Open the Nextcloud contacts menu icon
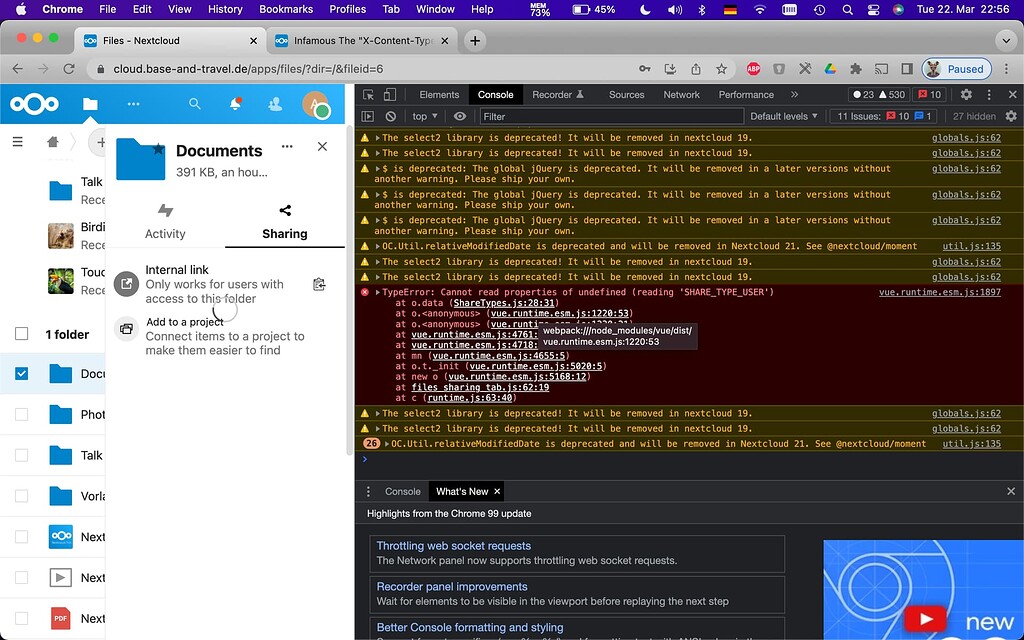The image size is (1024, 640). point(275,104)
